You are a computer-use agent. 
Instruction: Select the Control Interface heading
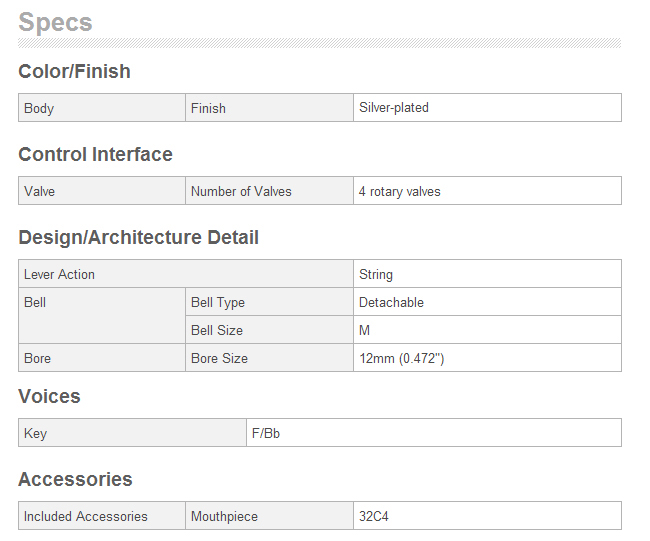95,154
